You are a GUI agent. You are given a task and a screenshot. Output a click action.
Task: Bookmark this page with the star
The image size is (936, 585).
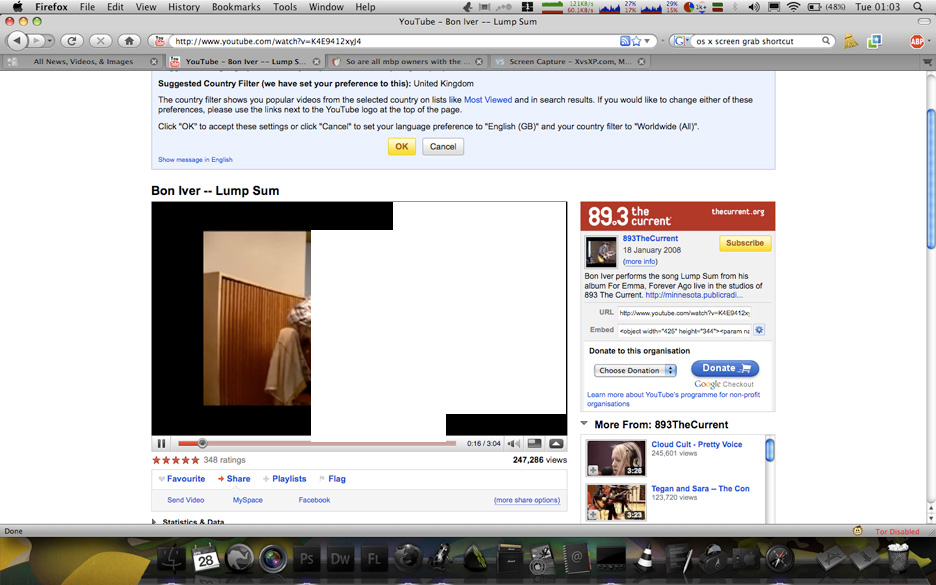(636, 41)
